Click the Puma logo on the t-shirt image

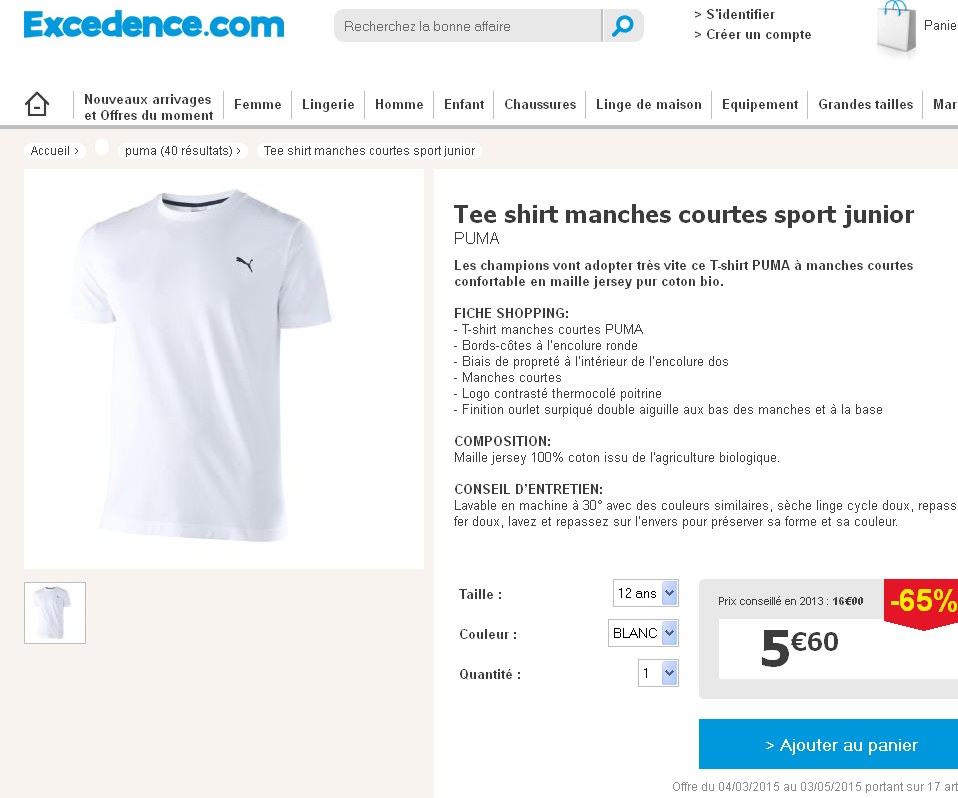[x=244, y=264]
